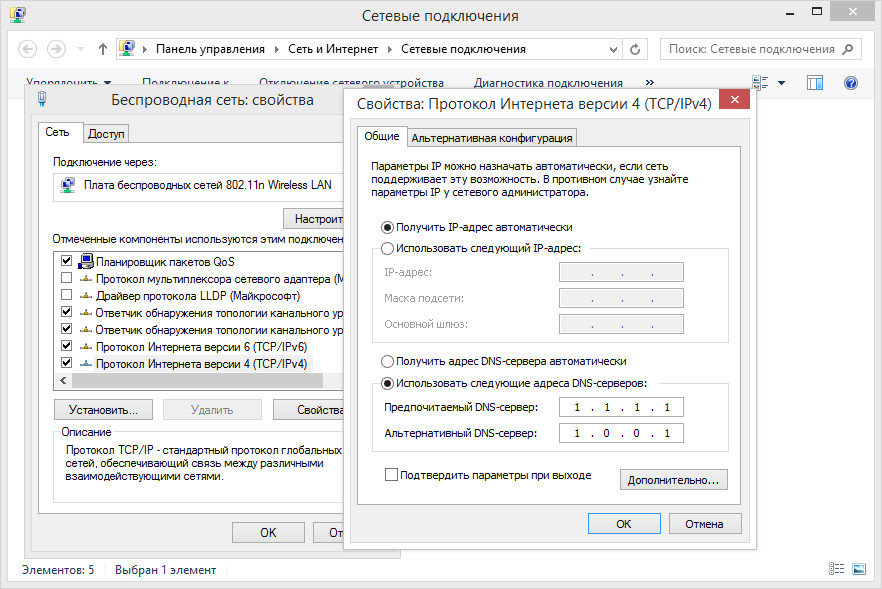Navigate to Панель управления in the breadcrumb
Viewport: 882px width, 589px height.
(210, 50)
